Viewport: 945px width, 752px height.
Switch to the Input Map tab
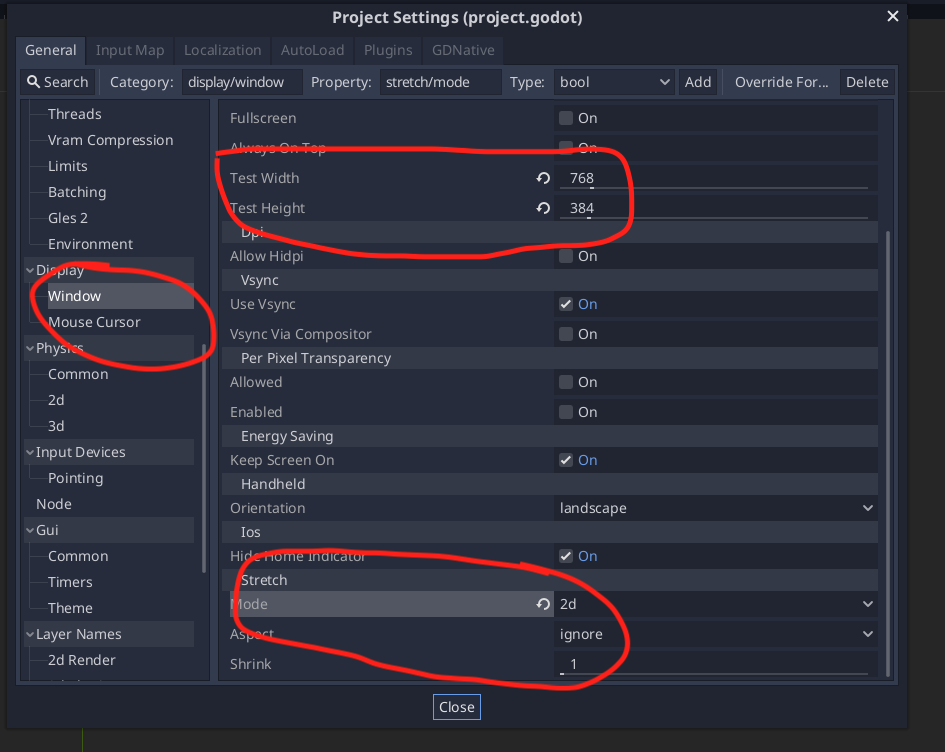[x=129, y=50]
